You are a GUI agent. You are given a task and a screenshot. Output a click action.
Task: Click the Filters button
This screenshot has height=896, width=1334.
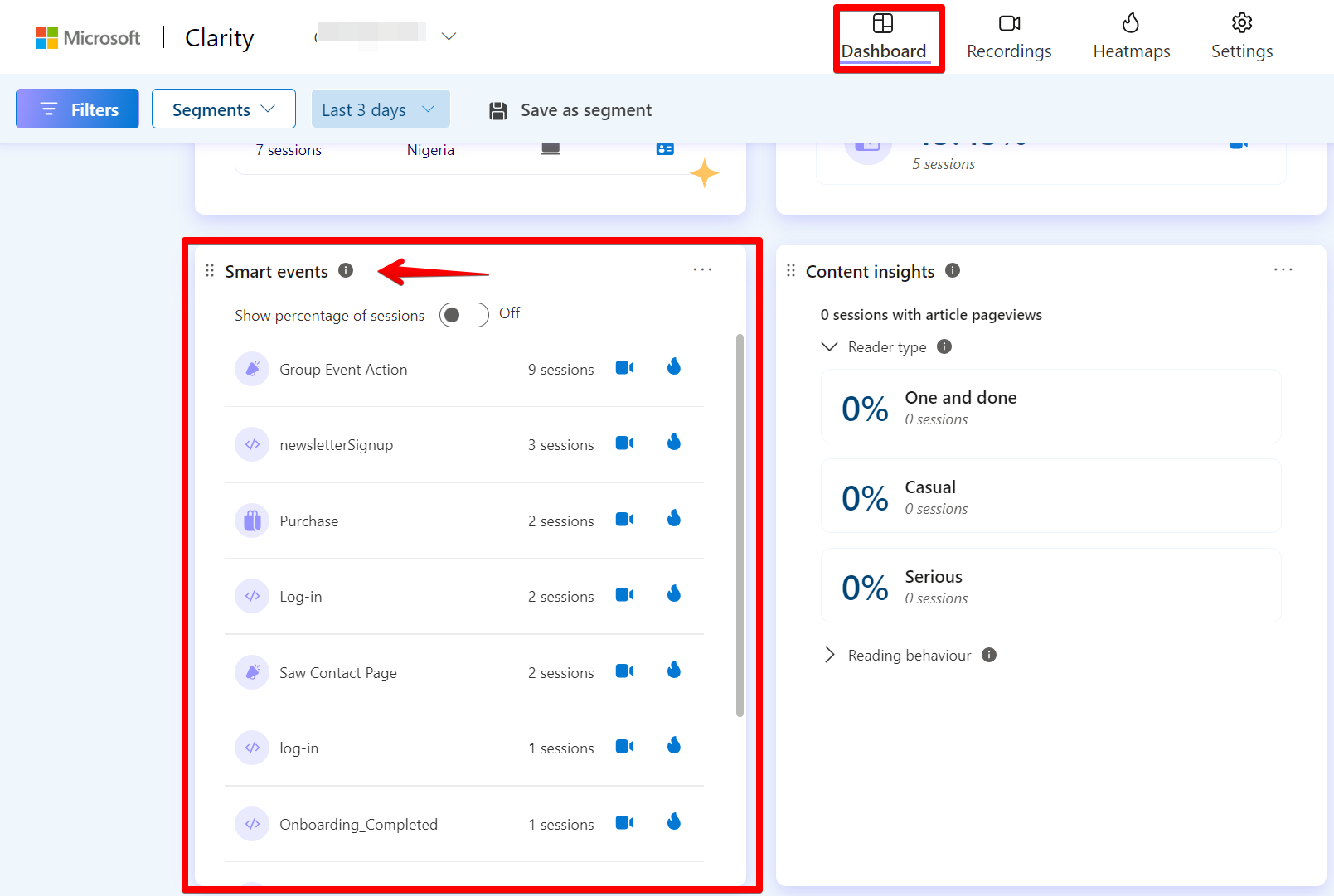pyautogui.click(x=76, y=109)
